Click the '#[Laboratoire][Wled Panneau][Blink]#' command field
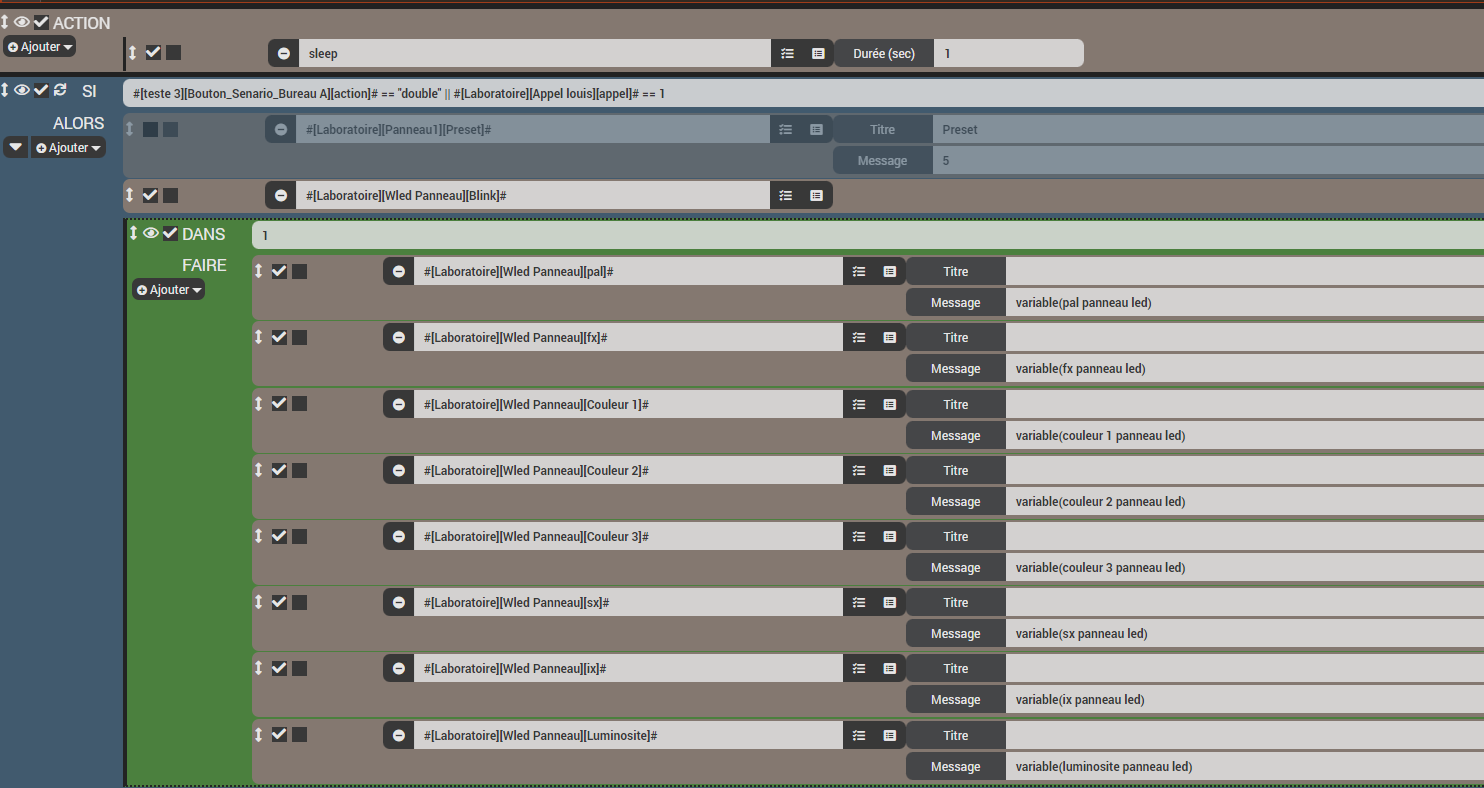This screenshot has height=788, width=1484. [x=533, y=196]
